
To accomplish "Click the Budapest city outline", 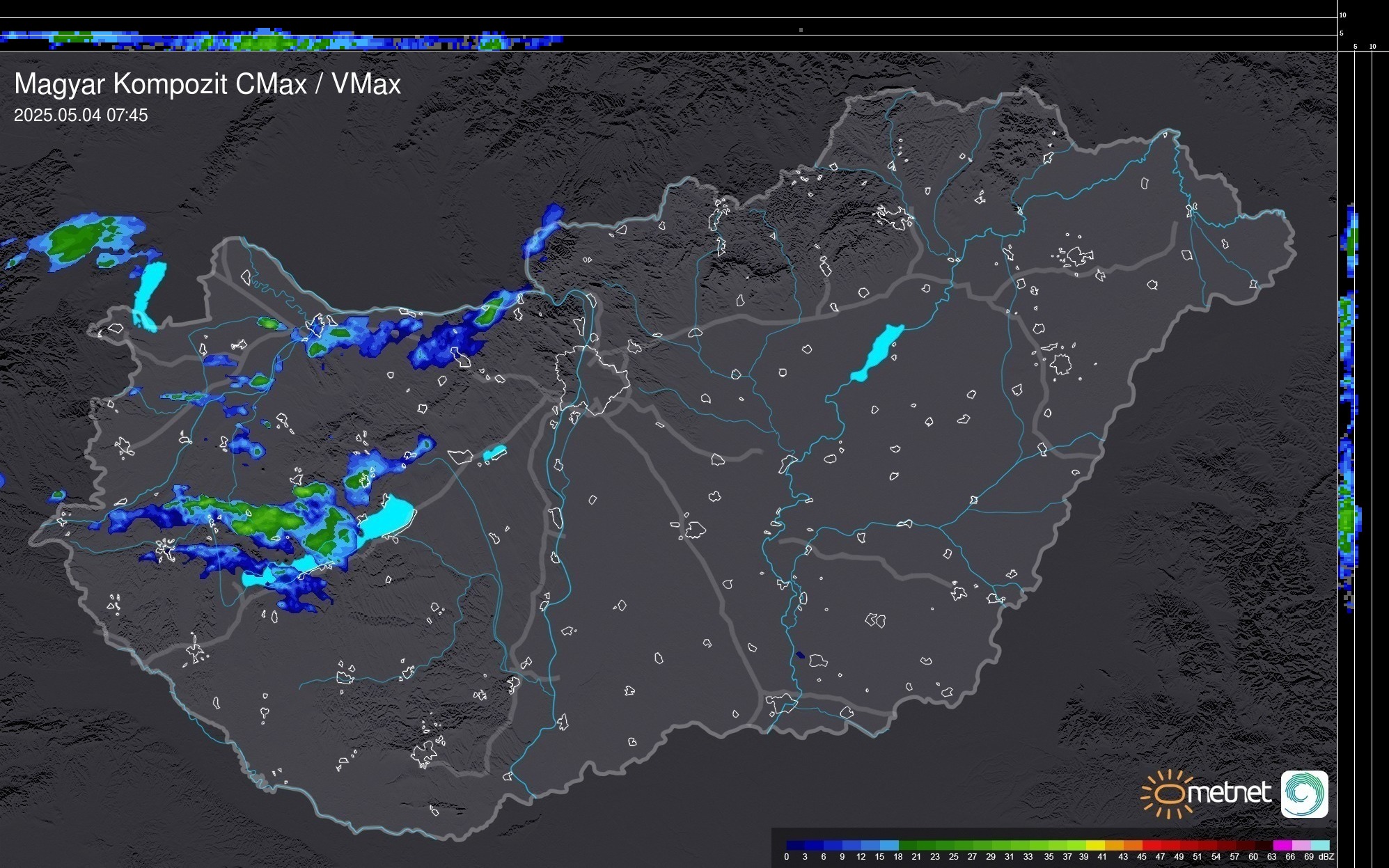I will 592,379.
